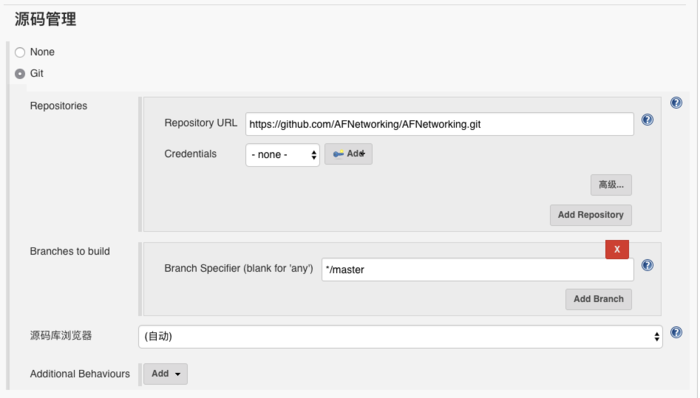This screenshot has width=700, height=398.
Task: Expand the 源码库浏览器 (自动) dropdown
Action: tap(400, 336)
